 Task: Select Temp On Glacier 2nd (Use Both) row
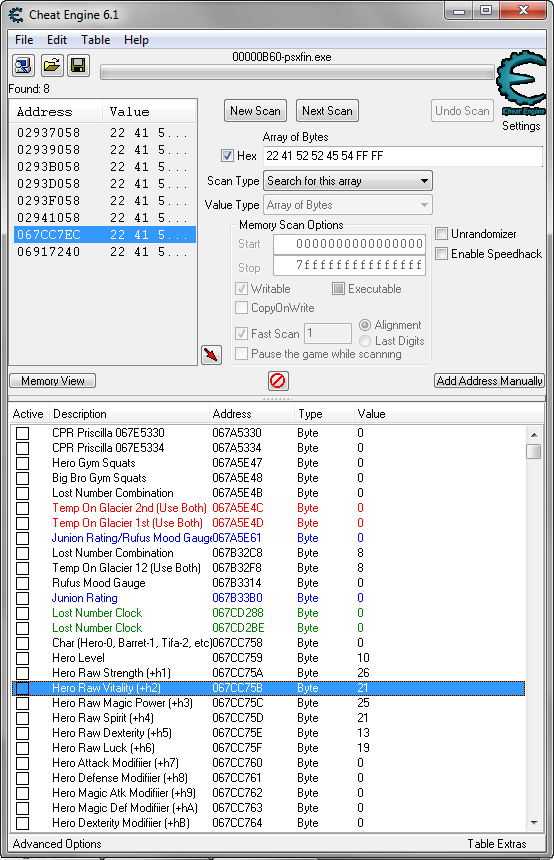tap(268, 508)
